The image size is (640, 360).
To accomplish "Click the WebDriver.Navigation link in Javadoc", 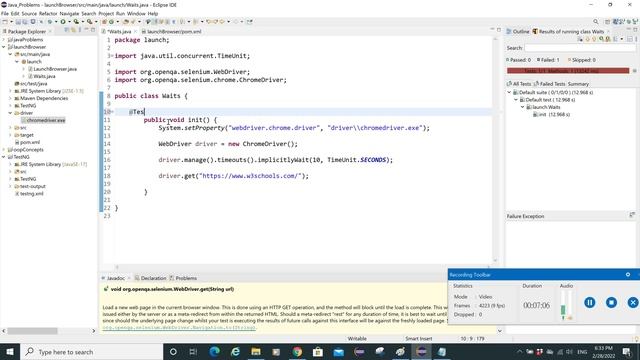I will (179, 328).
